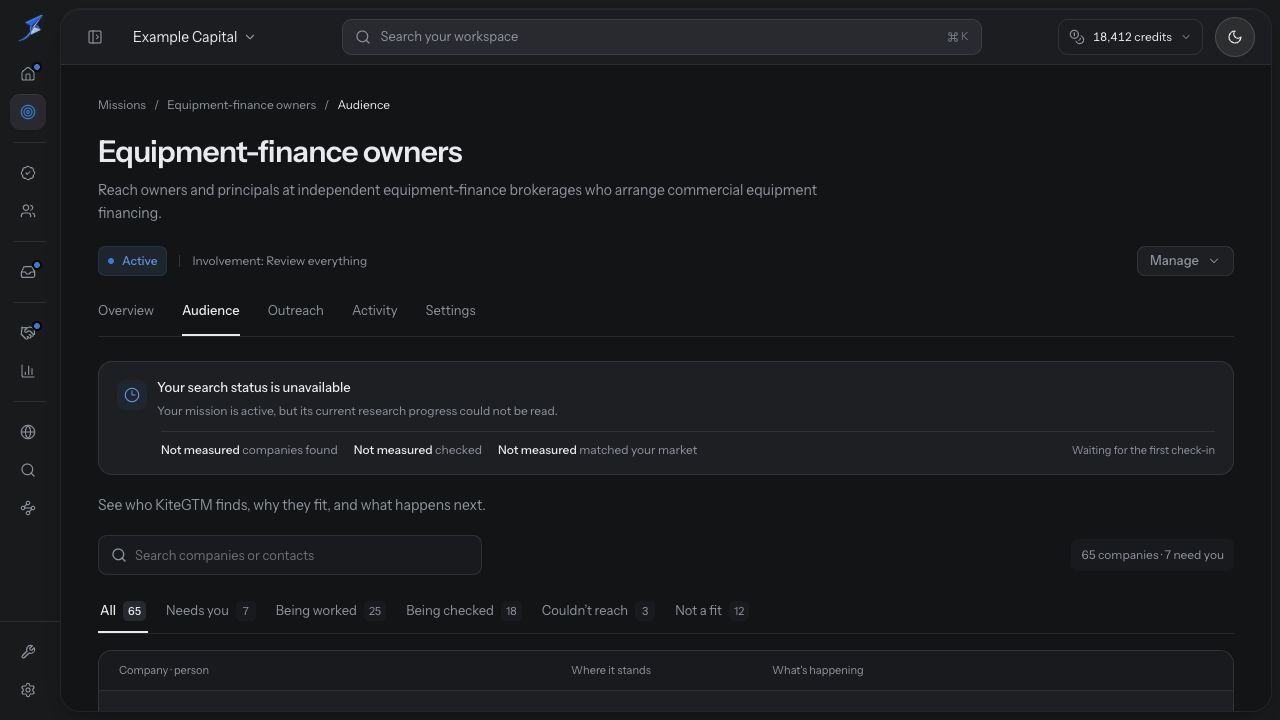This screenshot has width=1280, height=720.
Task: Click the What's happening column header
Action: pos(817,670)
